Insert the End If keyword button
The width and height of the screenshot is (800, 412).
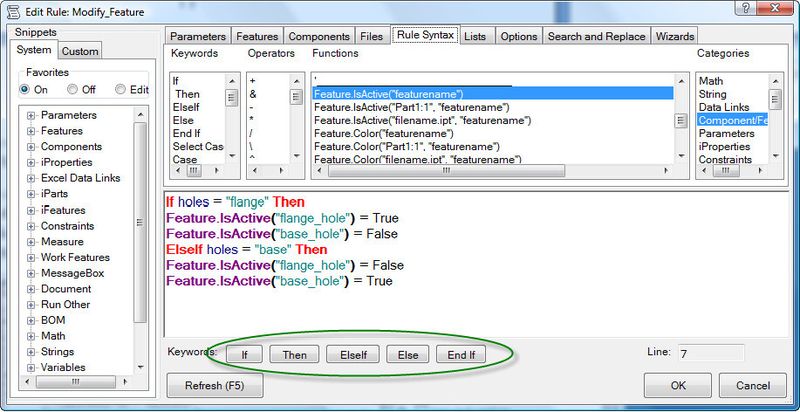461,355
